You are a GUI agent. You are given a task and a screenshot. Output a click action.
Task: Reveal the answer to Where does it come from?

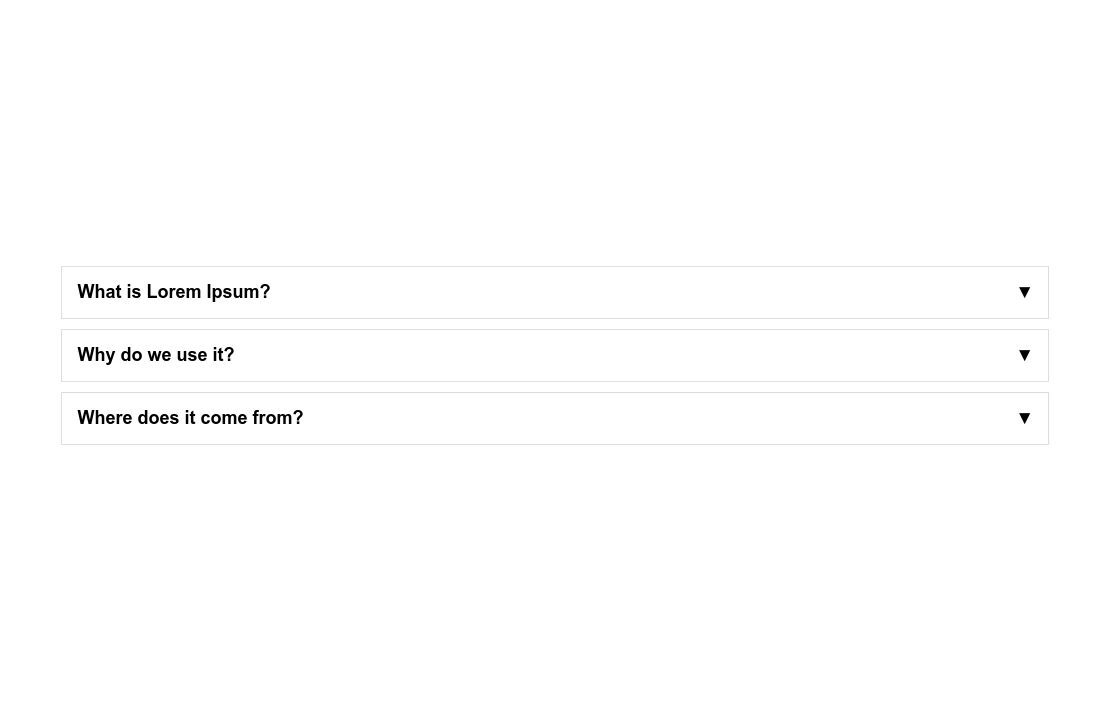[x=554, y=418]
